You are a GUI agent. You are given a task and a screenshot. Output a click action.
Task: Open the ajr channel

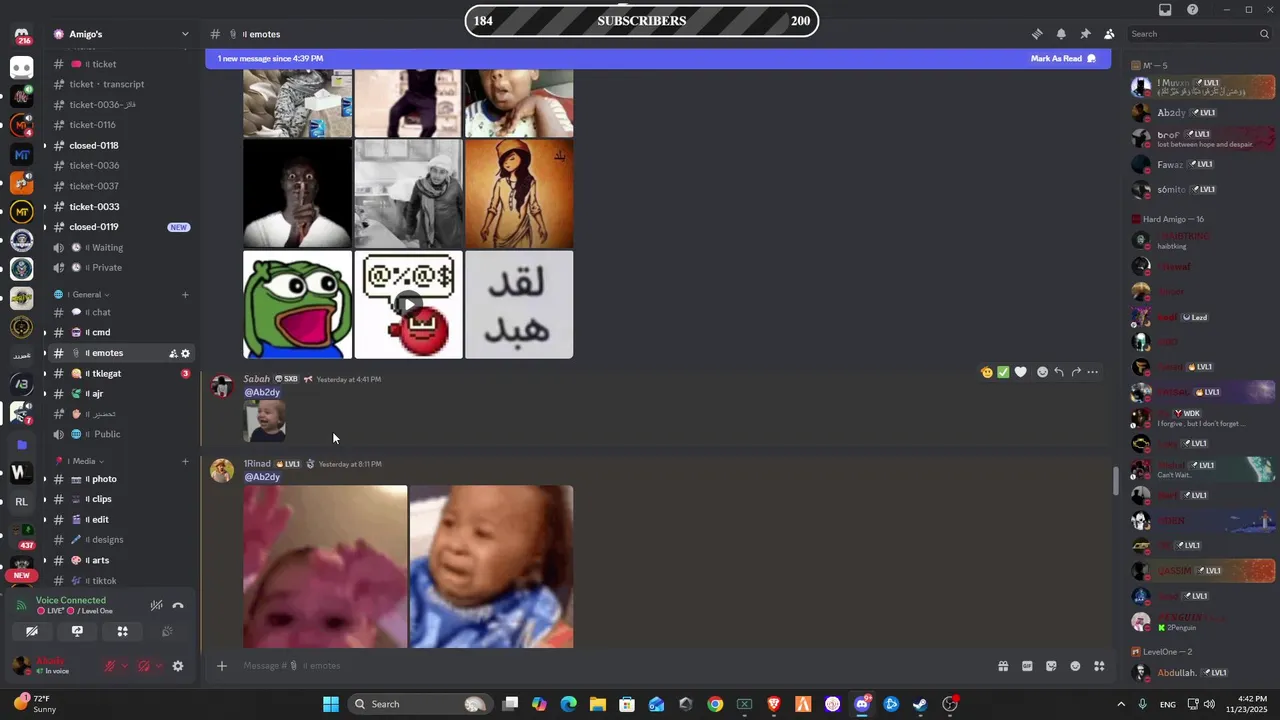tap(121, 394)
